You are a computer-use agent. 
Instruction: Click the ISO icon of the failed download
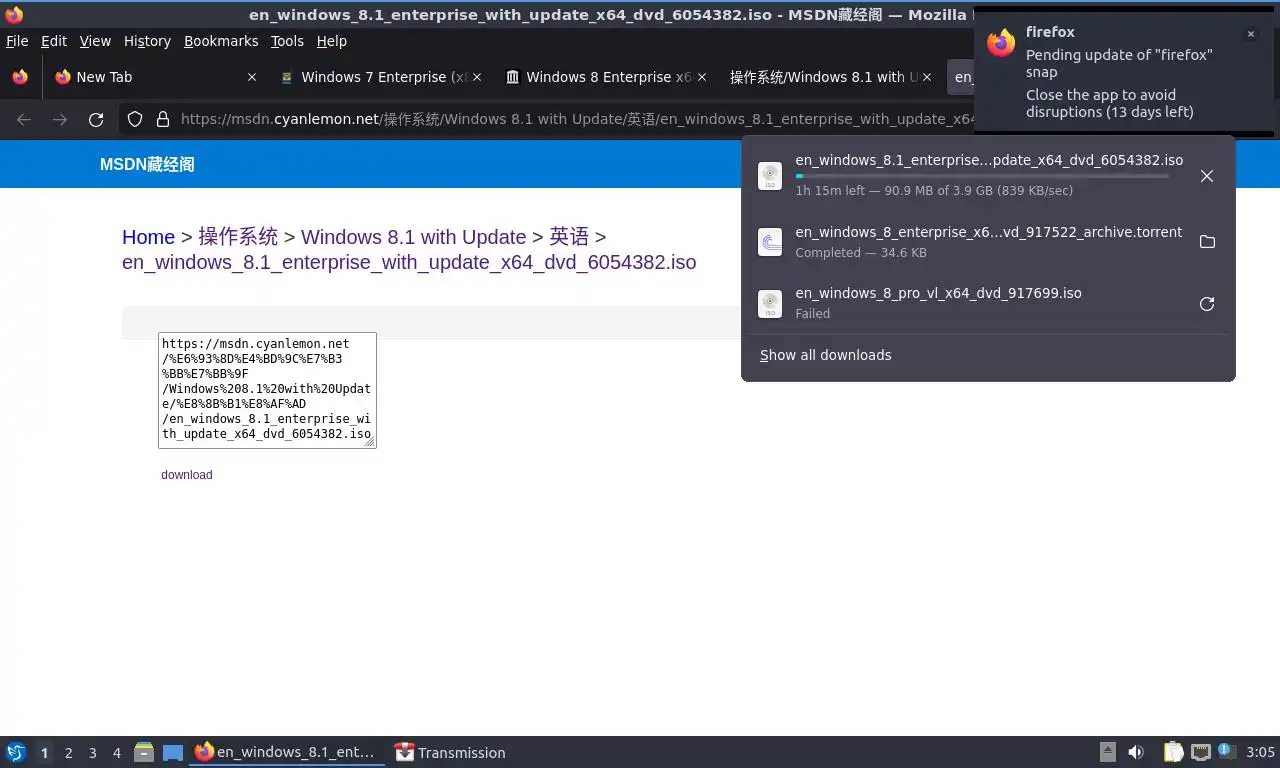pyautogui.click(x=770, y=304)
